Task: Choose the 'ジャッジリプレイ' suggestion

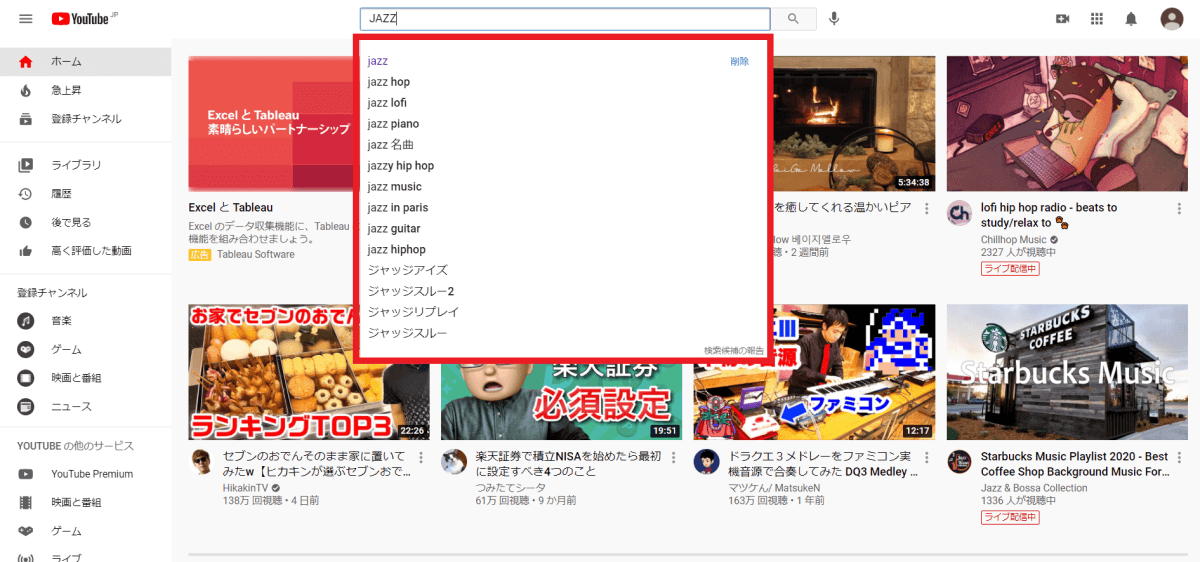Action: click(x=565, y=312)
